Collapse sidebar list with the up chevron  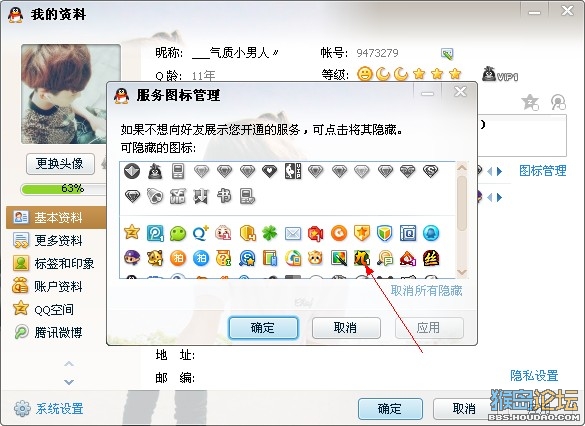point(69,363)
